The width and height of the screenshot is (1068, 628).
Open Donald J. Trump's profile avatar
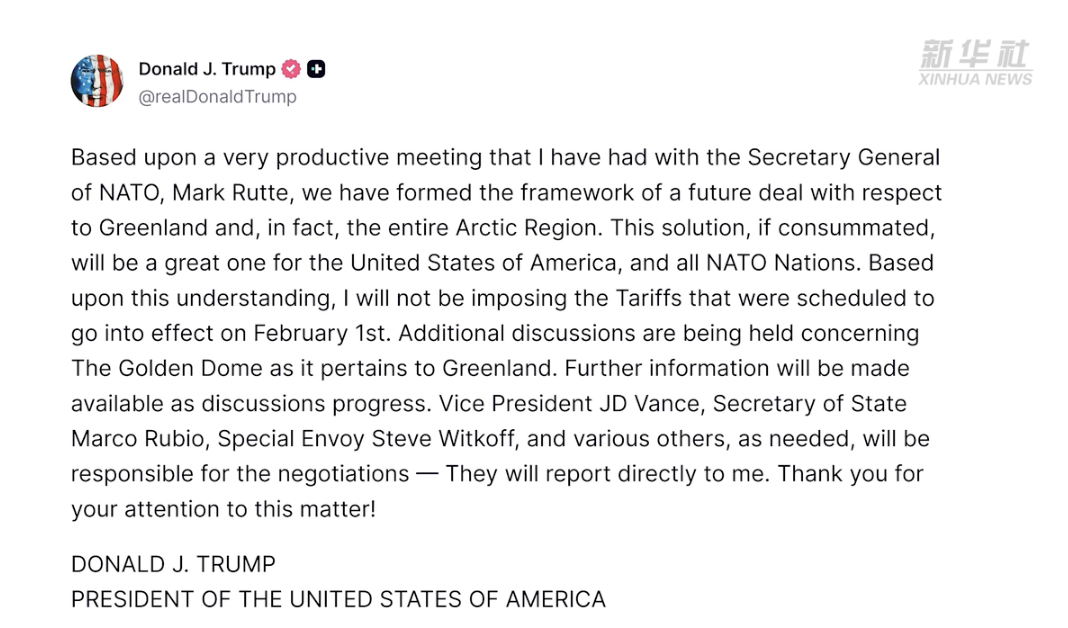(x=97, y=82)
